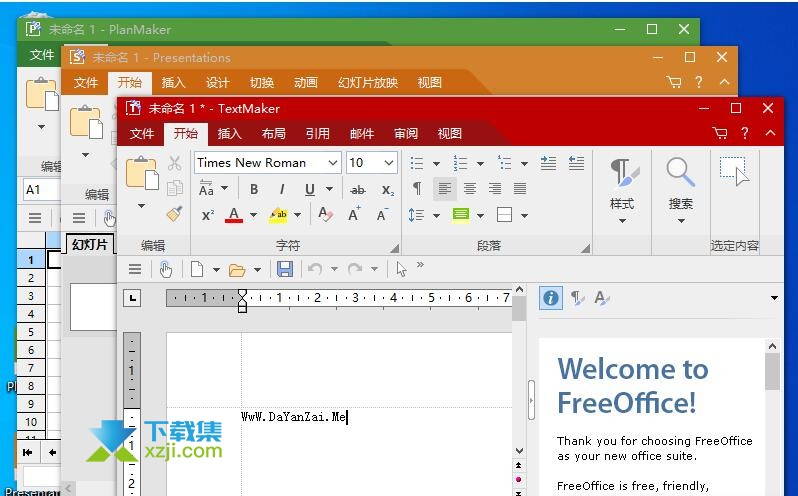This screenshot has height=496, width=798.
Task: Increase font size with the grow font icon
Action: click(x=354, y=215)
